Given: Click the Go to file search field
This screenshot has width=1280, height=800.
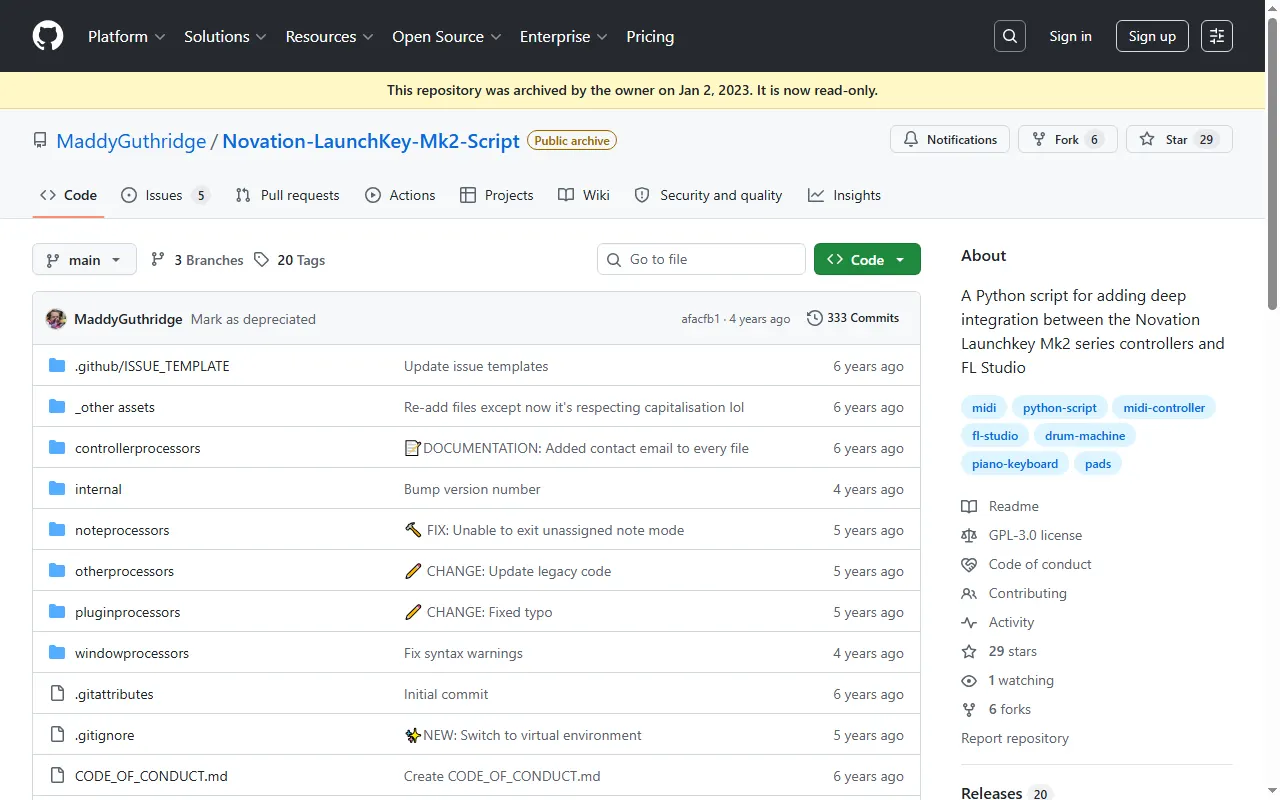Looking at the screenshot, I should click(701, 260).
